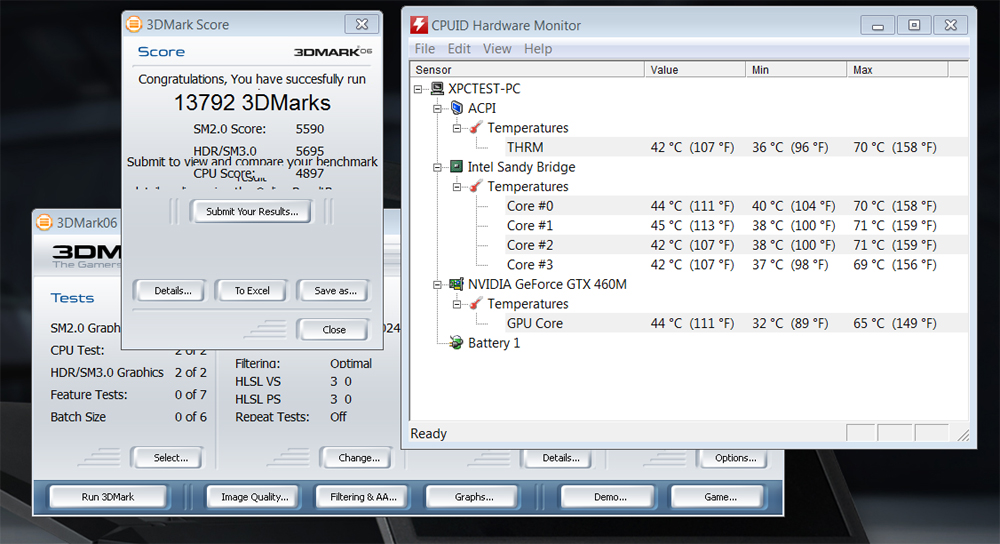Screen dimensions: 1000x544
Task: Export the score with To Excel
Action: pyautogui.click(x=252, y=291)
